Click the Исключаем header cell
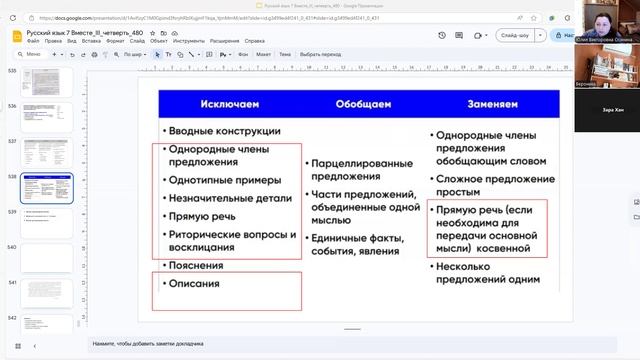This screenshot has height=360, width=640. pos(229,104)
